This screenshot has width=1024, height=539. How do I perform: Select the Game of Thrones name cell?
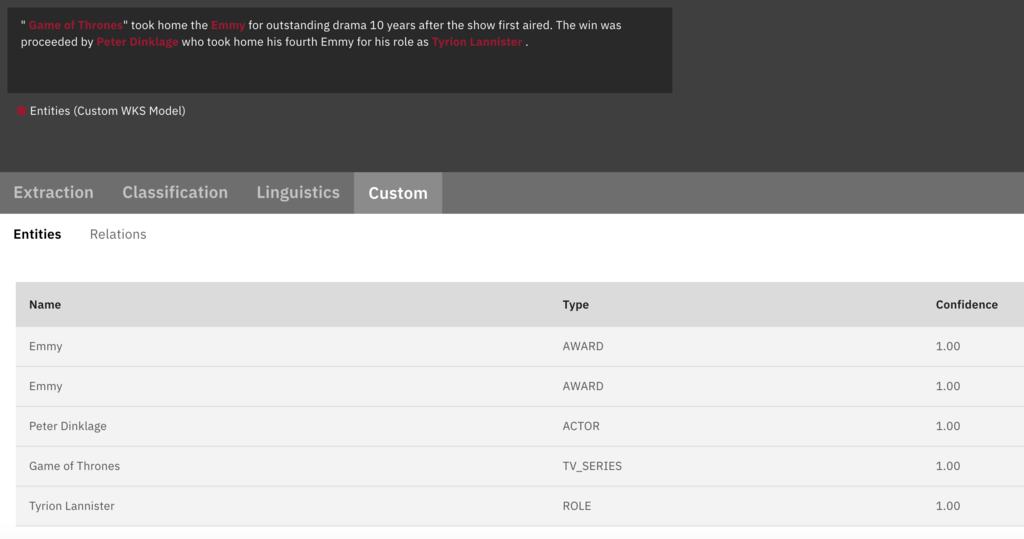(x=74, y=466)
